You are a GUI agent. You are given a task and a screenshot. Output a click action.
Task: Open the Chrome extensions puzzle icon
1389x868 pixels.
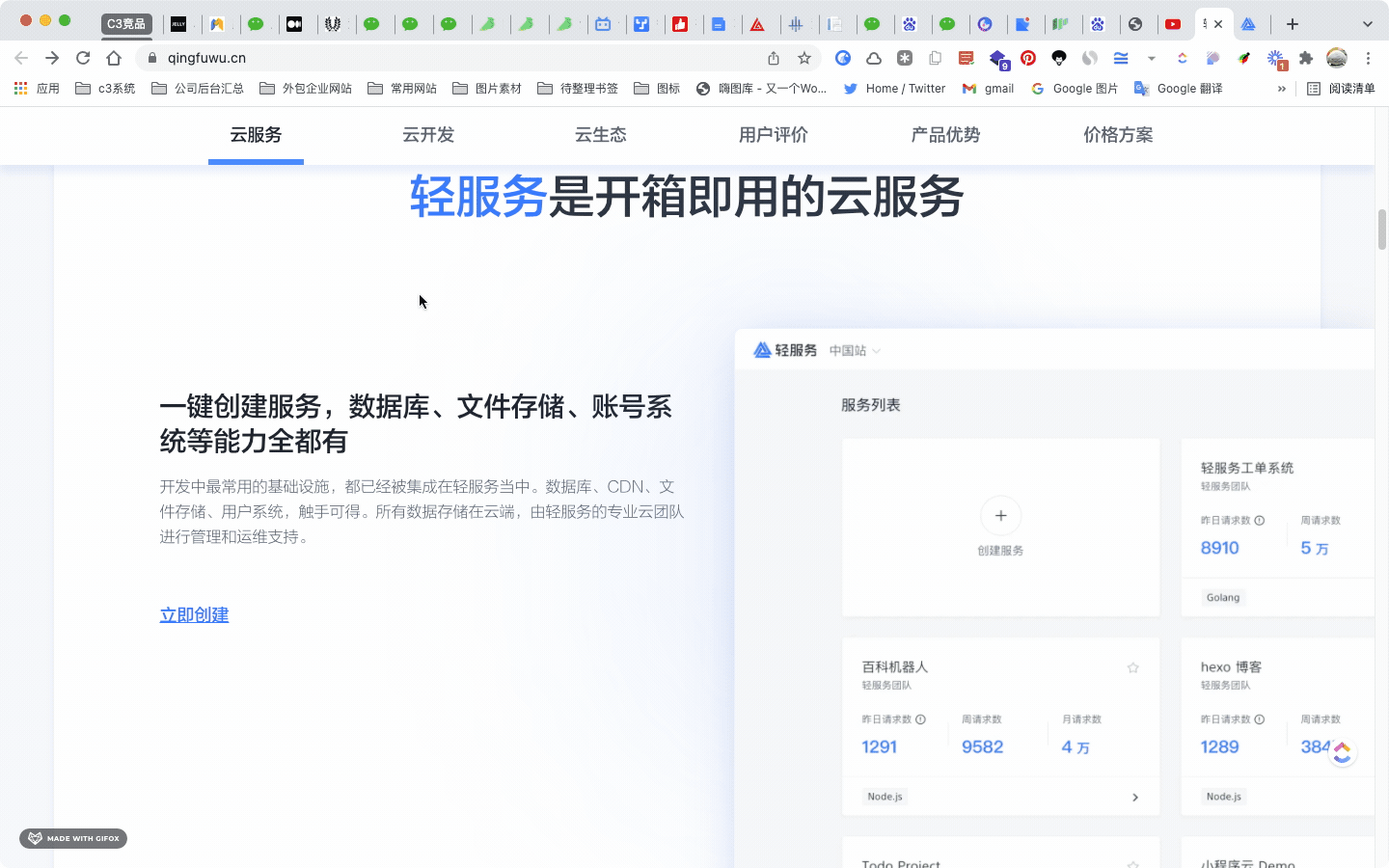pyautogui.click(x=1306, y=58)
